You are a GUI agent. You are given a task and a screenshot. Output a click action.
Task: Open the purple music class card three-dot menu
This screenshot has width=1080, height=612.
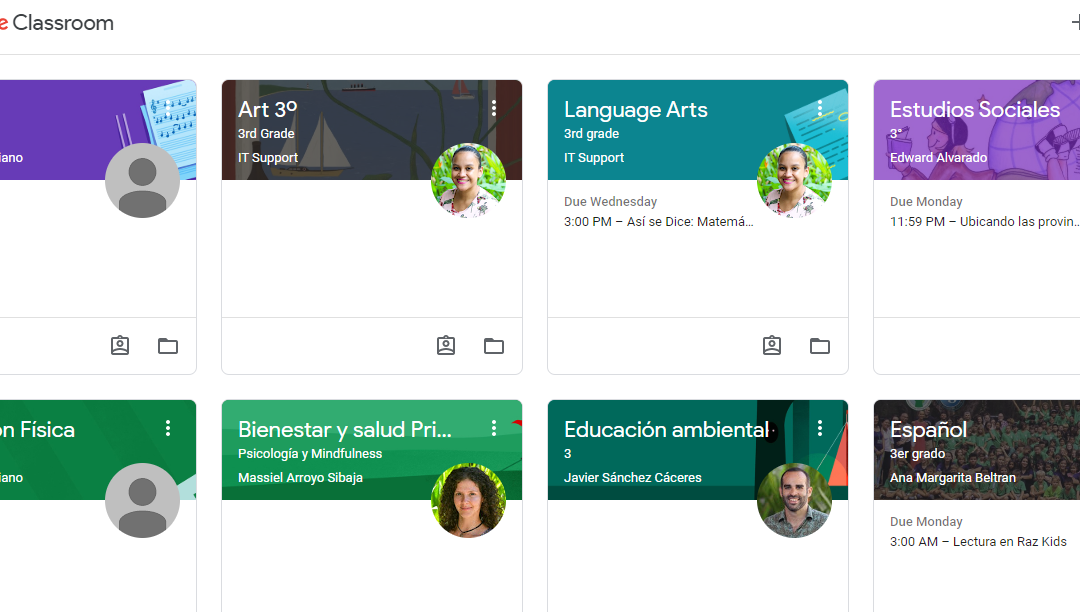[x=168, y=108]
